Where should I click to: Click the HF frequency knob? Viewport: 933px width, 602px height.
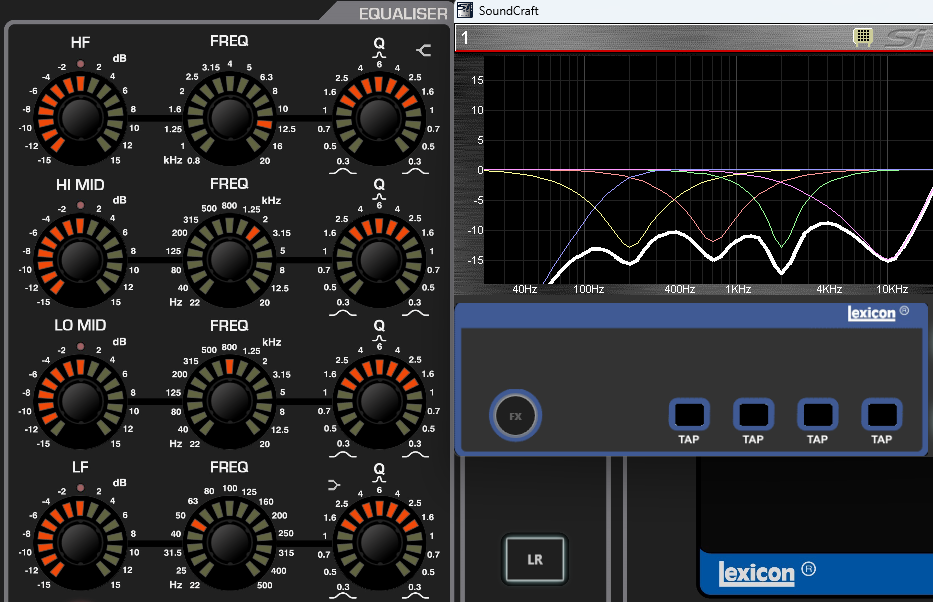pyautogui.click(x=230, y=118)
